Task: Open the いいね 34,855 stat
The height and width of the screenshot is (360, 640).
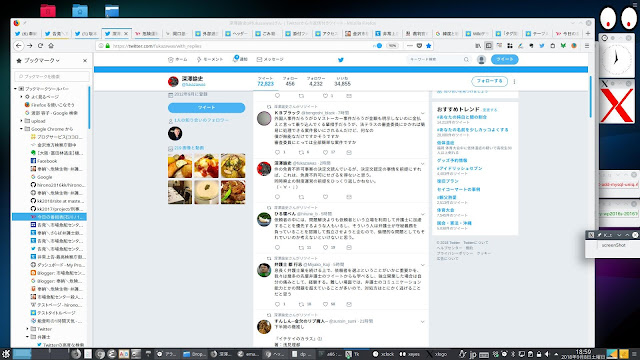Action: [342, 81]
